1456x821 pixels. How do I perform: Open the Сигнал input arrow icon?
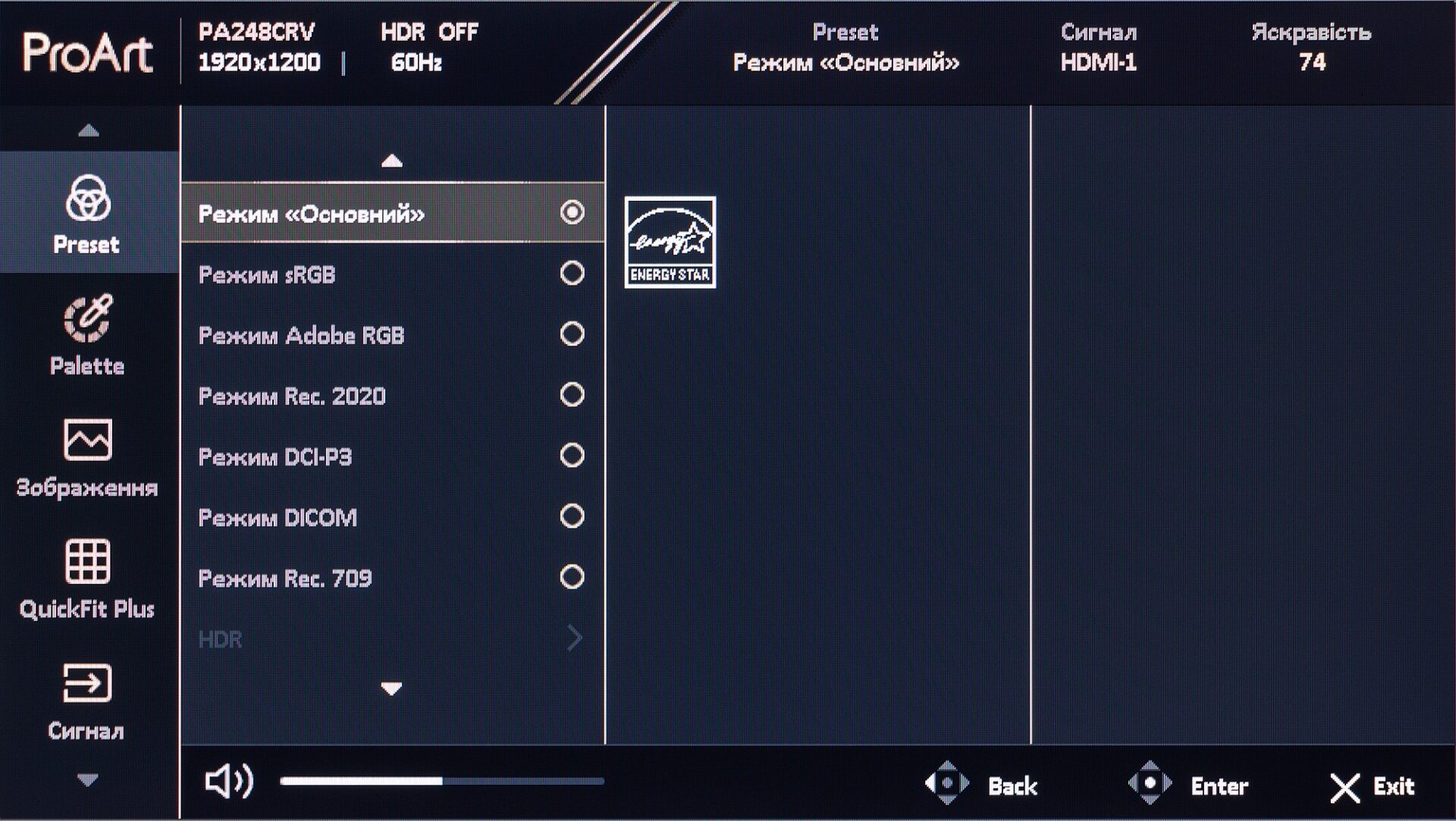click(88, 684)
